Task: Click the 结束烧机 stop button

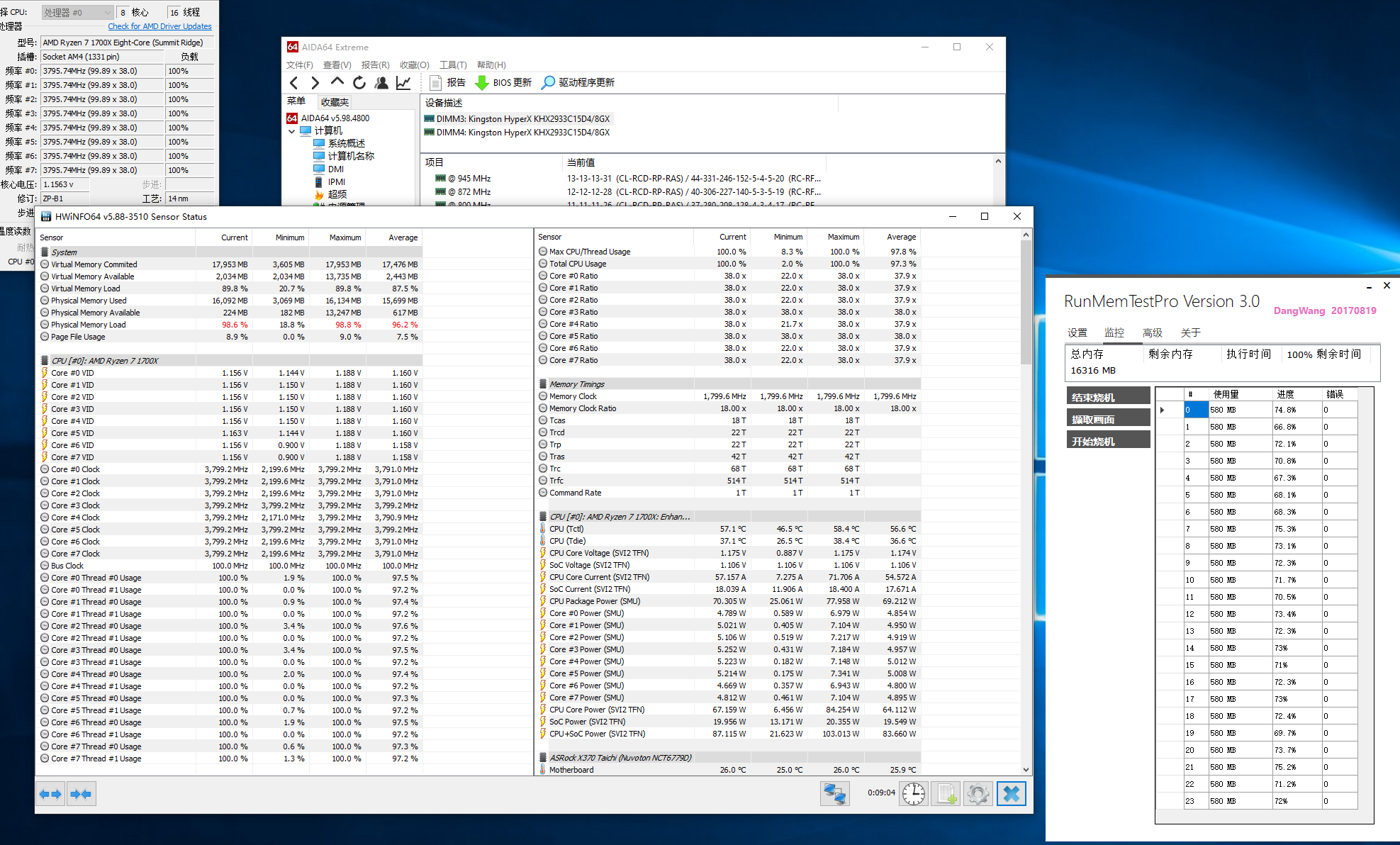Action: point(1109,396)
